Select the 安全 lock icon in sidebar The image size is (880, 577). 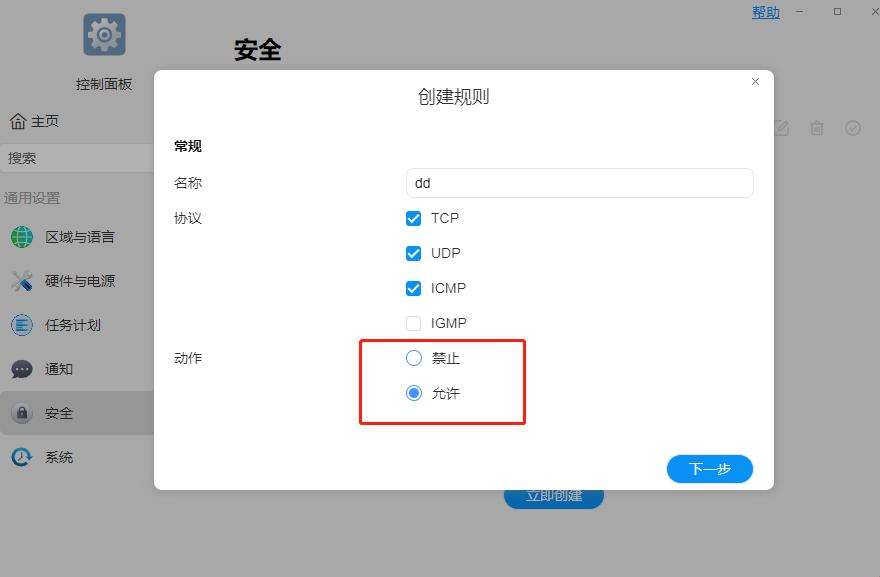tap(21, 412)
